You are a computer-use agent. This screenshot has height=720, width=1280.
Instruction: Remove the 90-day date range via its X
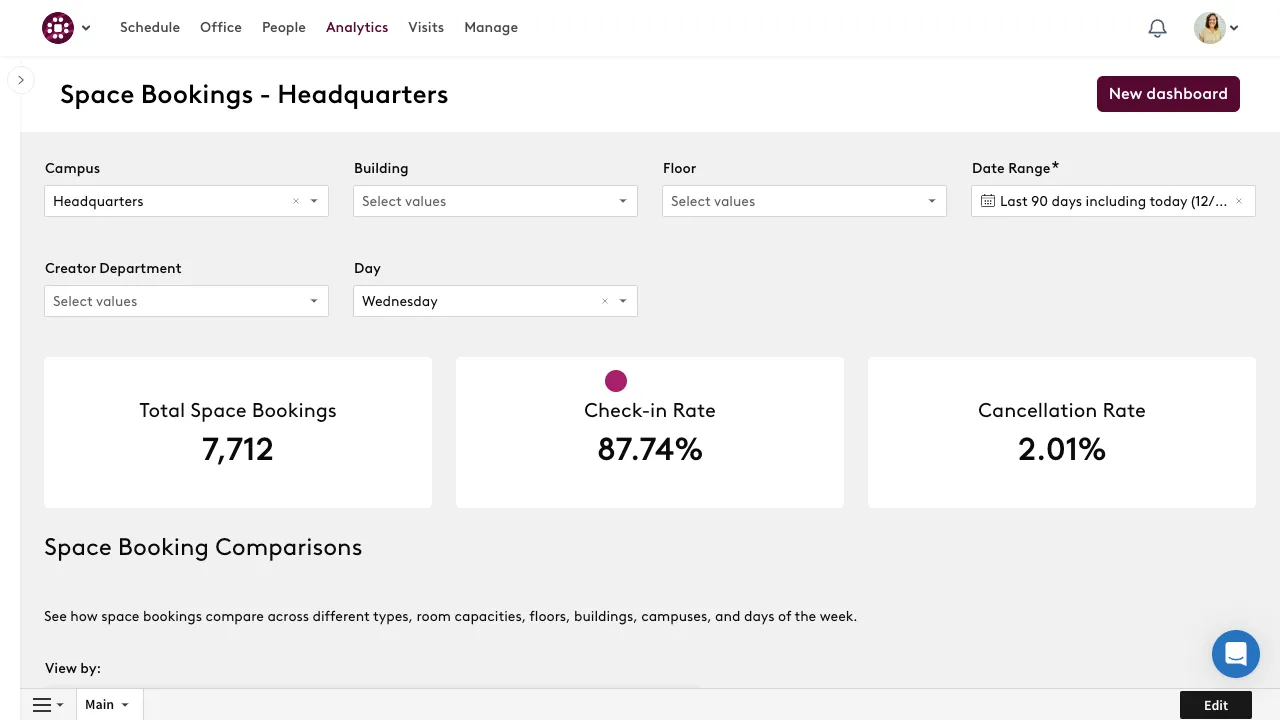pos(1239,201)
